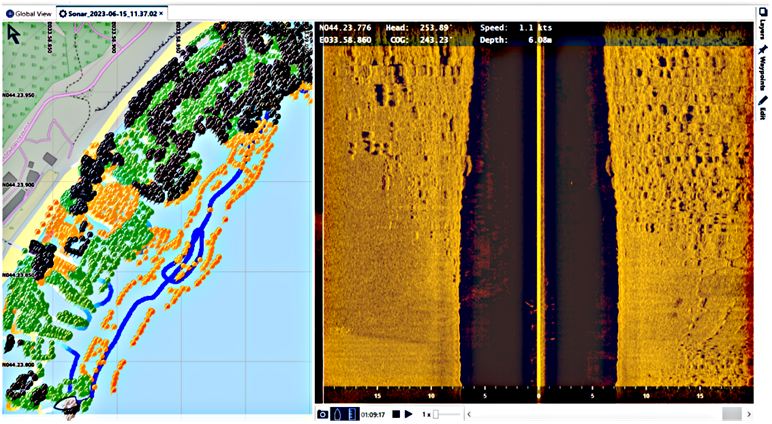The image size is (772, 424).
Task: Close the Sonar_2023-06-15_11.37.02 tab
Action: [163, 12]
